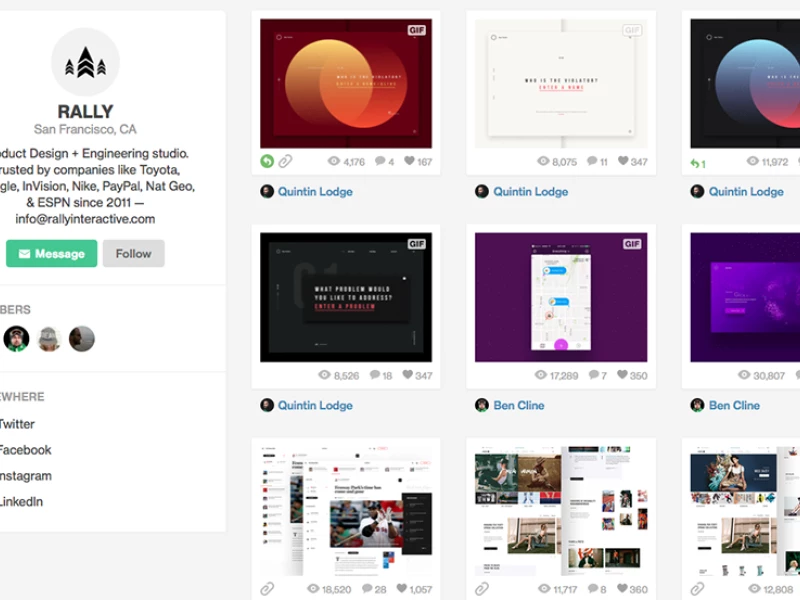Open the blue-red circle shot on dark background
Screen dimensions: 800x600
tap(745, 84)
